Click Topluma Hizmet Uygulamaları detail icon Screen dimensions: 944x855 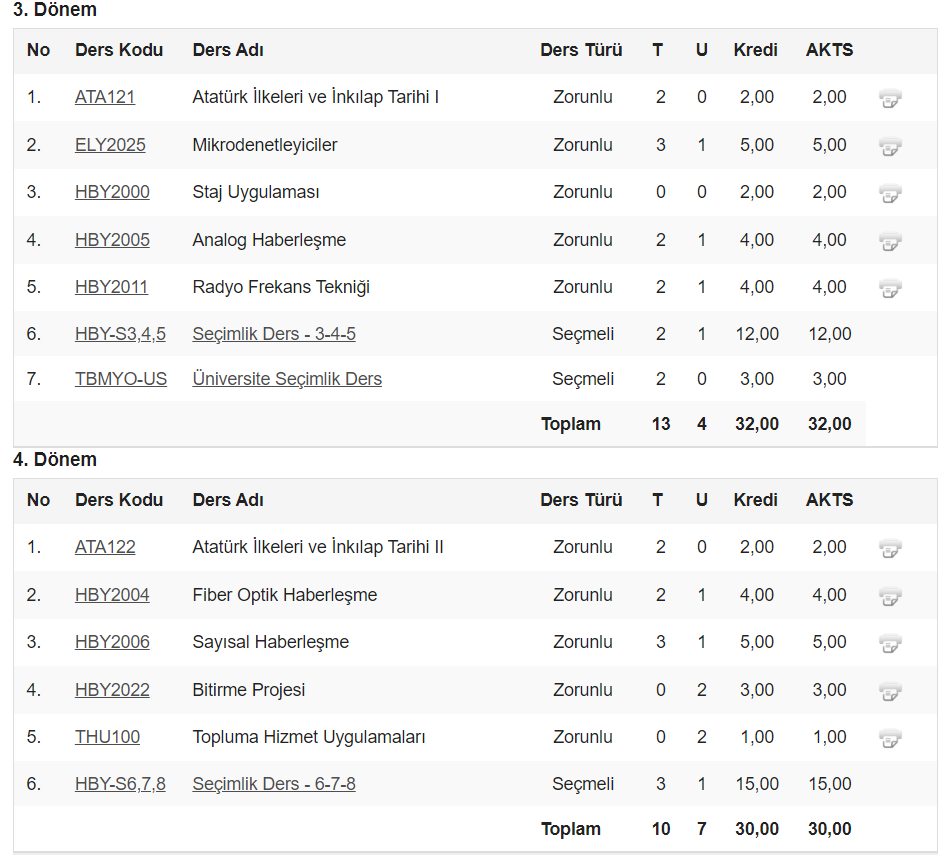pos(890,738)
